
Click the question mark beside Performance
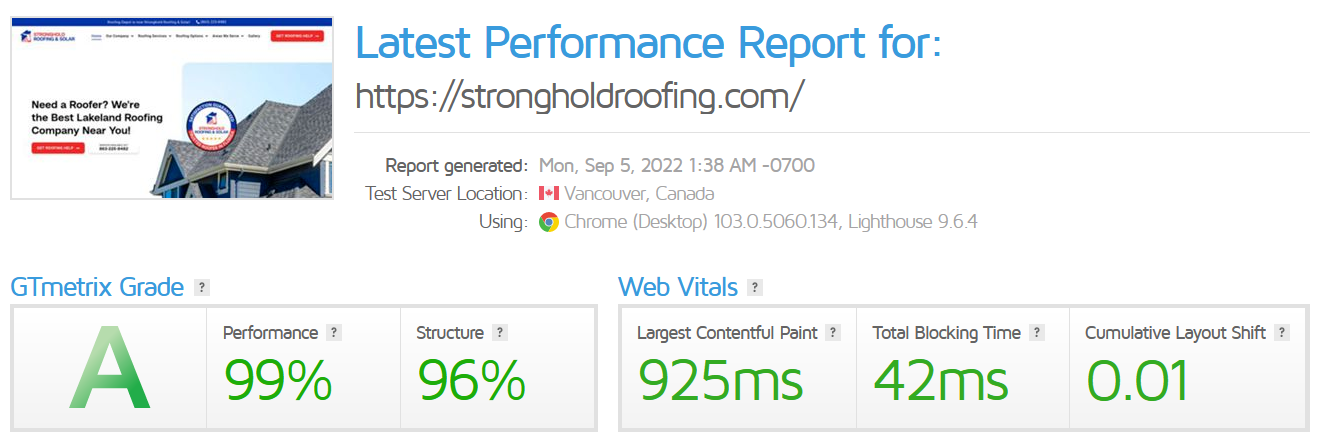tap(334, 333)
